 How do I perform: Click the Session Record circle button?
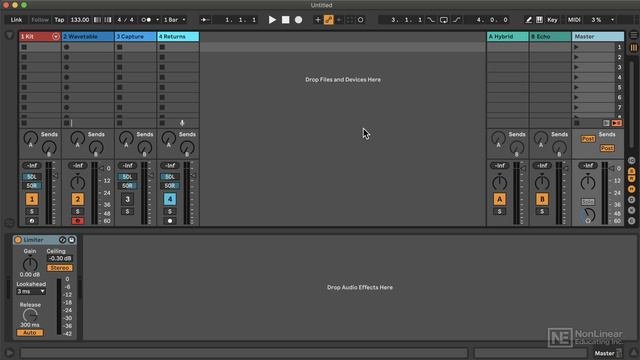coord(360,20)
